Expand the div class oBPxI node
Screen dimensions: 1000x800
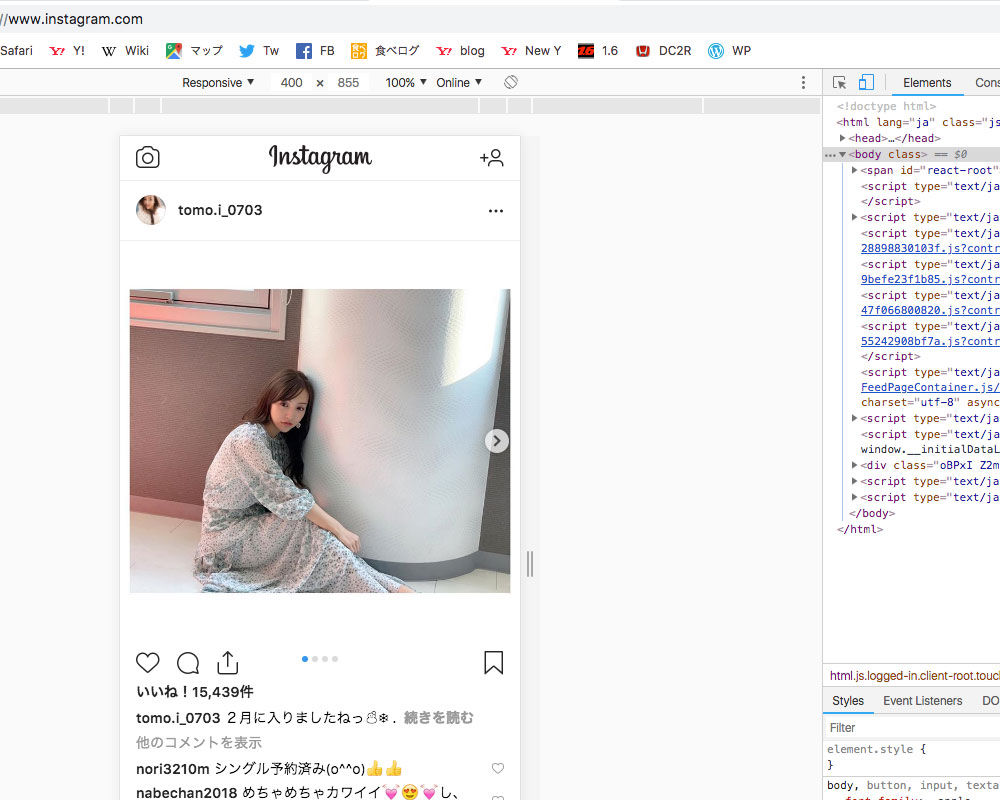pyautogui.click(x=855, y=465)
